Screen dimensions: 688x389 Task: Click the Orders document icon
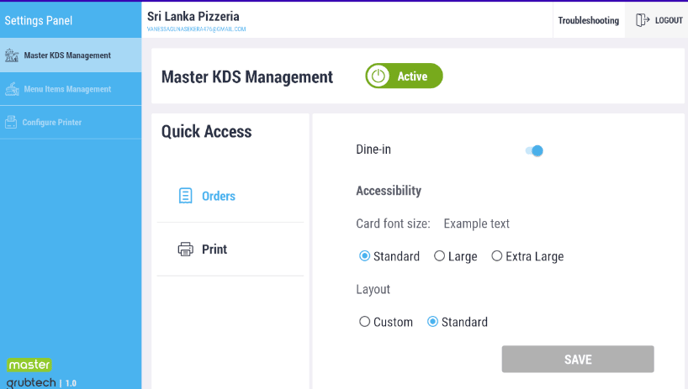point(186,196)
